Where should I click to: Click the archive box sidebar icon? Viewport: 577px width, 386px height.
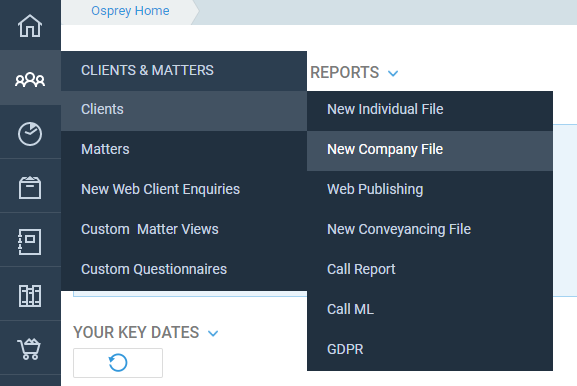click(30, 188)
